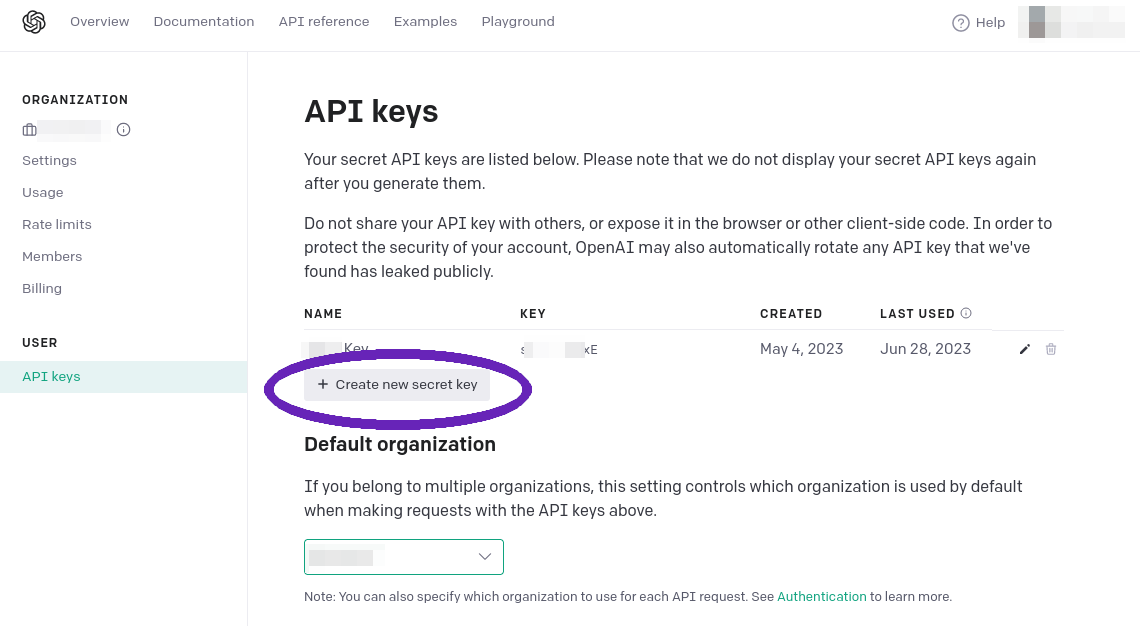Check Rate limits in the sidebar
Screen dimensions: 1140x626
[57, 224]
